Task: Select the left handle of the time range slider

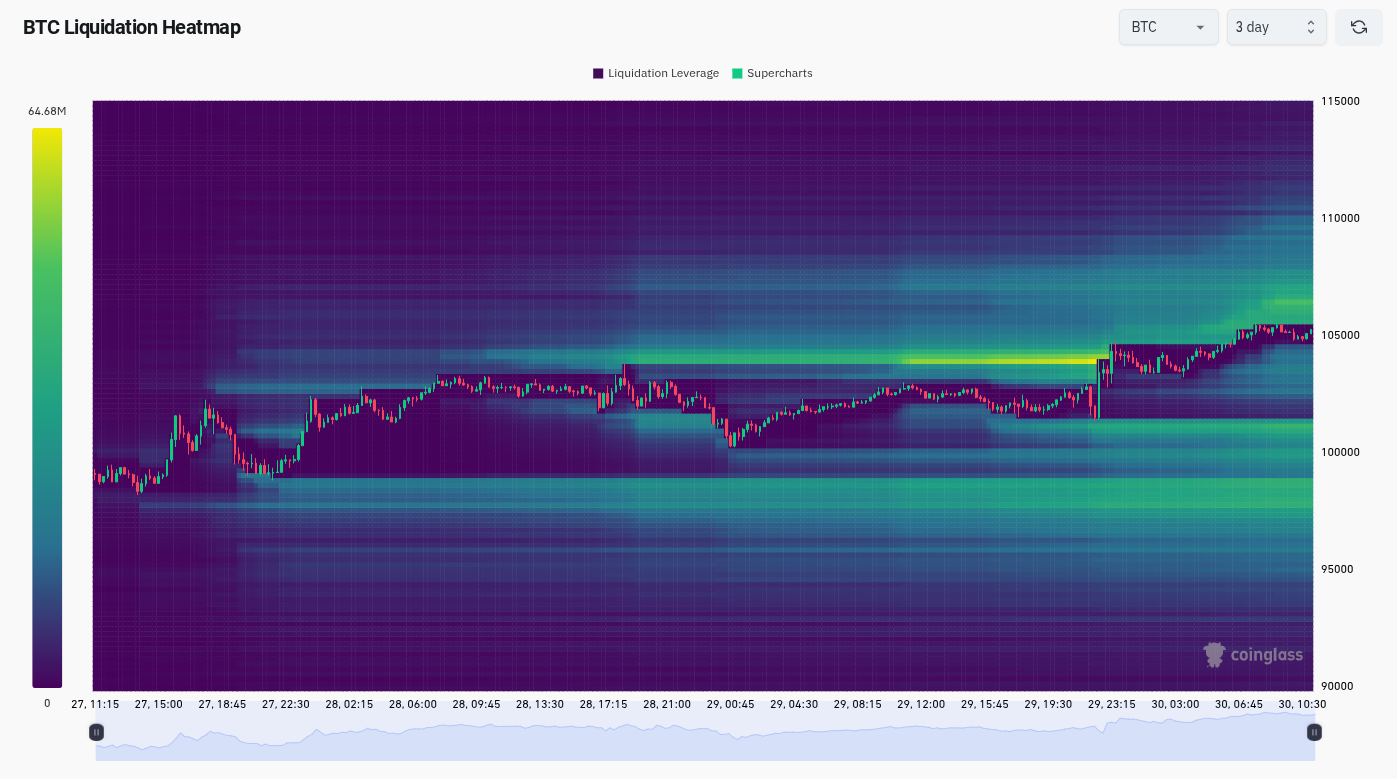Action: (96, 732)
